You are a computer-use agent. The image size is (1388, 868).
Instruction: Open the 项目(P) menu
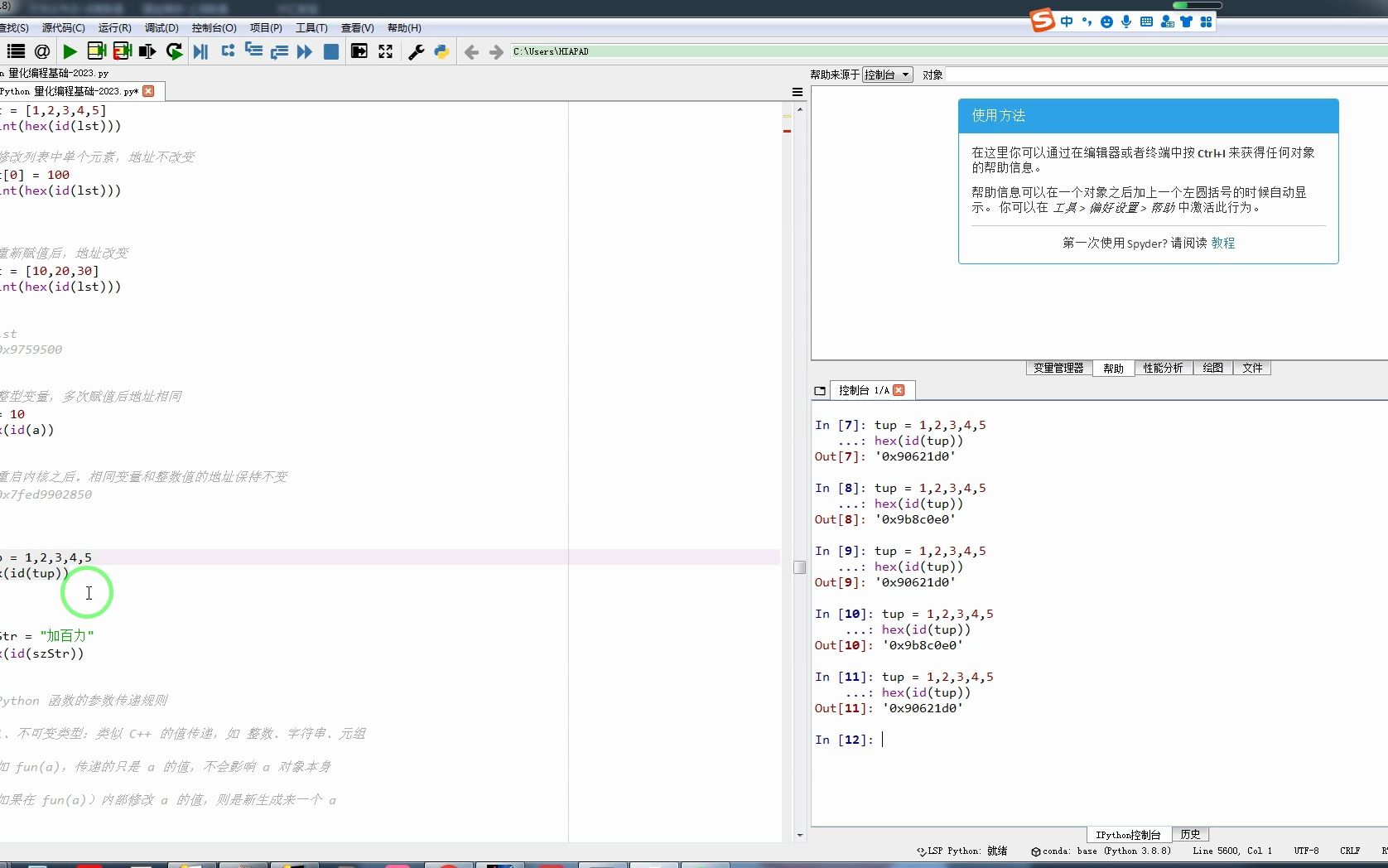(x=266, y=27)
